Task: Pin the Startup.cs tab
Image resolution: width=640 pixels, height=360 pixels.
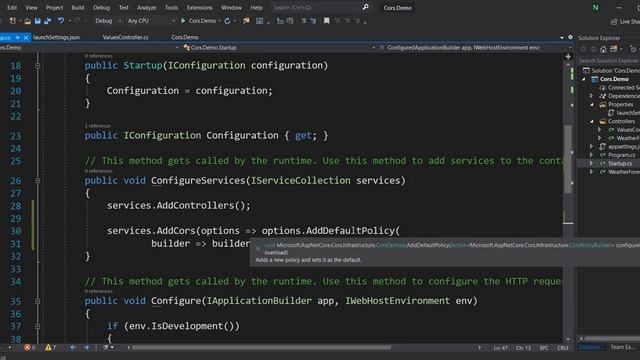Action: tap(18, 37)
